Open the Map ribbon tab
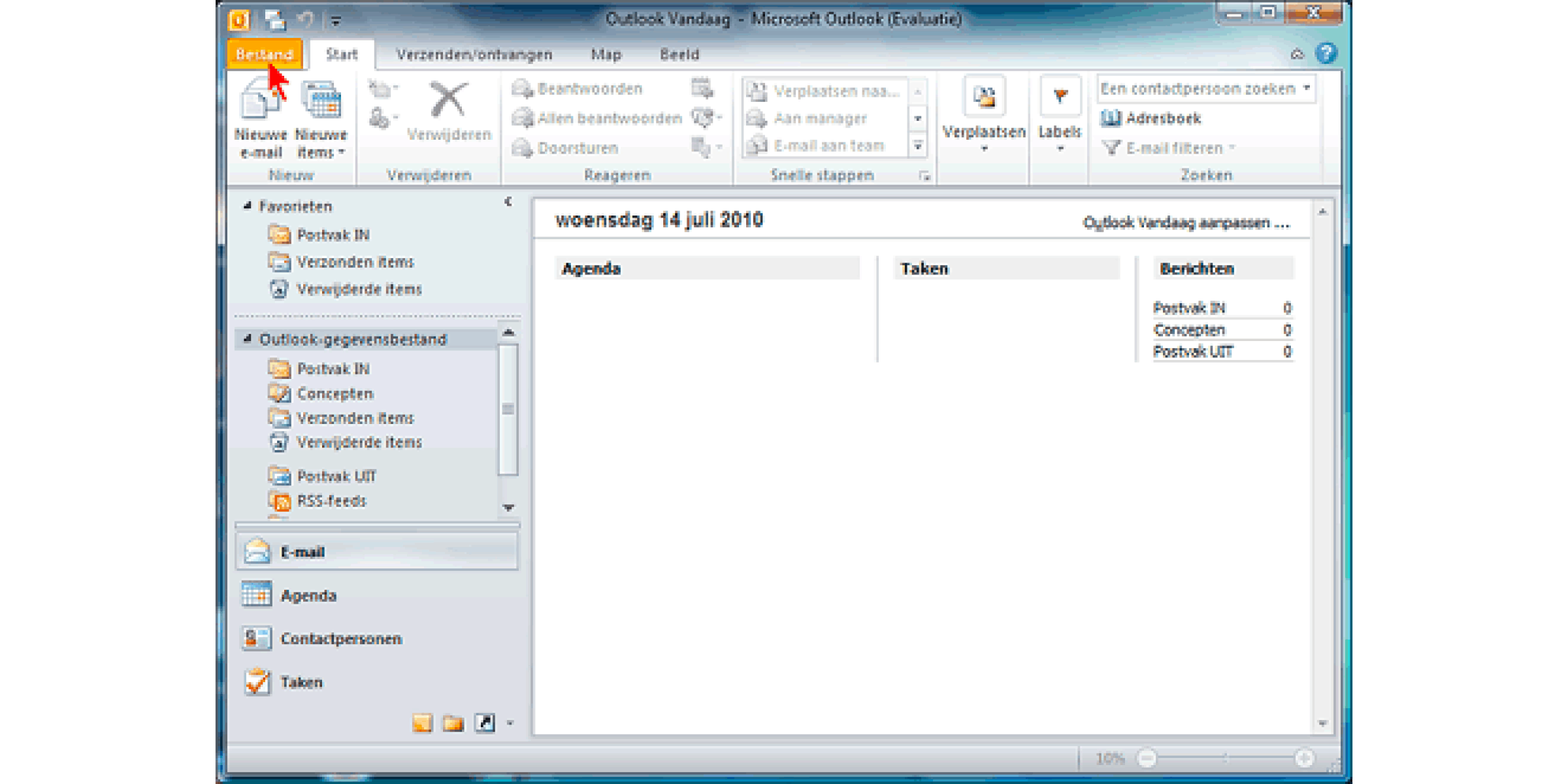This screenshot has height=784, width=1568. coord(606,54)
